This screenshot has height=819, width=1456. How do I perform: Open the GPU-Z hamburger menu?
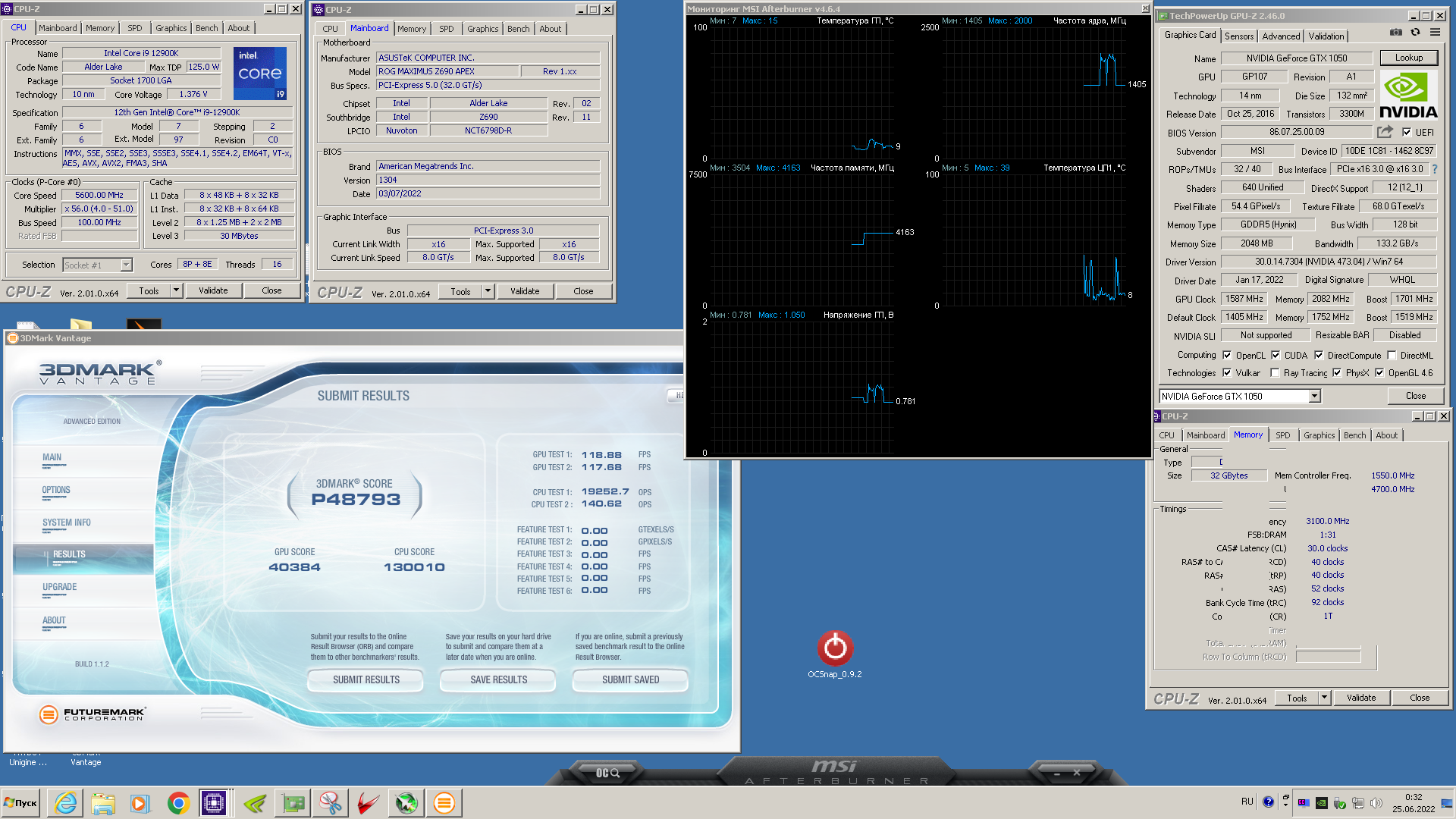(x=1435, y=33)
